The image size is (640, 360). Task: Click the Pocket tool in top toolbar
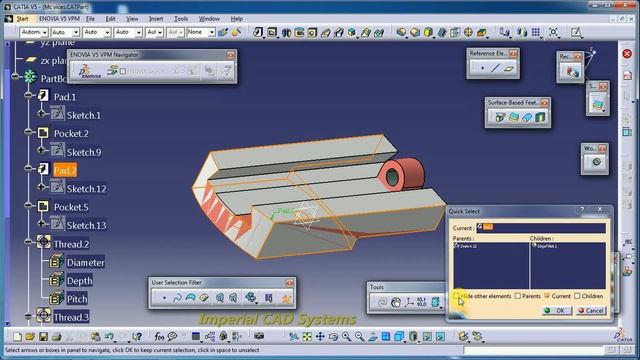point(272,32)
